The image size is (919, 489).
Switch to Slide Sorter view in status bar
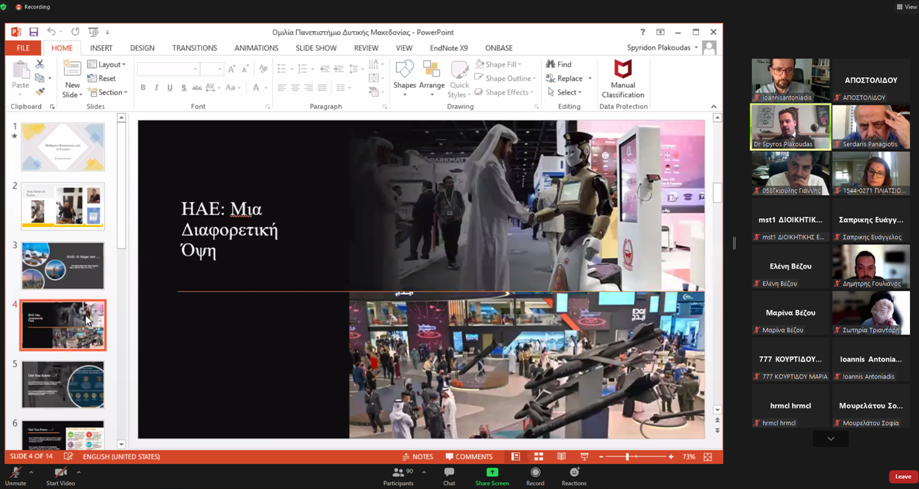pyautogui.click(x=539, y=456)
